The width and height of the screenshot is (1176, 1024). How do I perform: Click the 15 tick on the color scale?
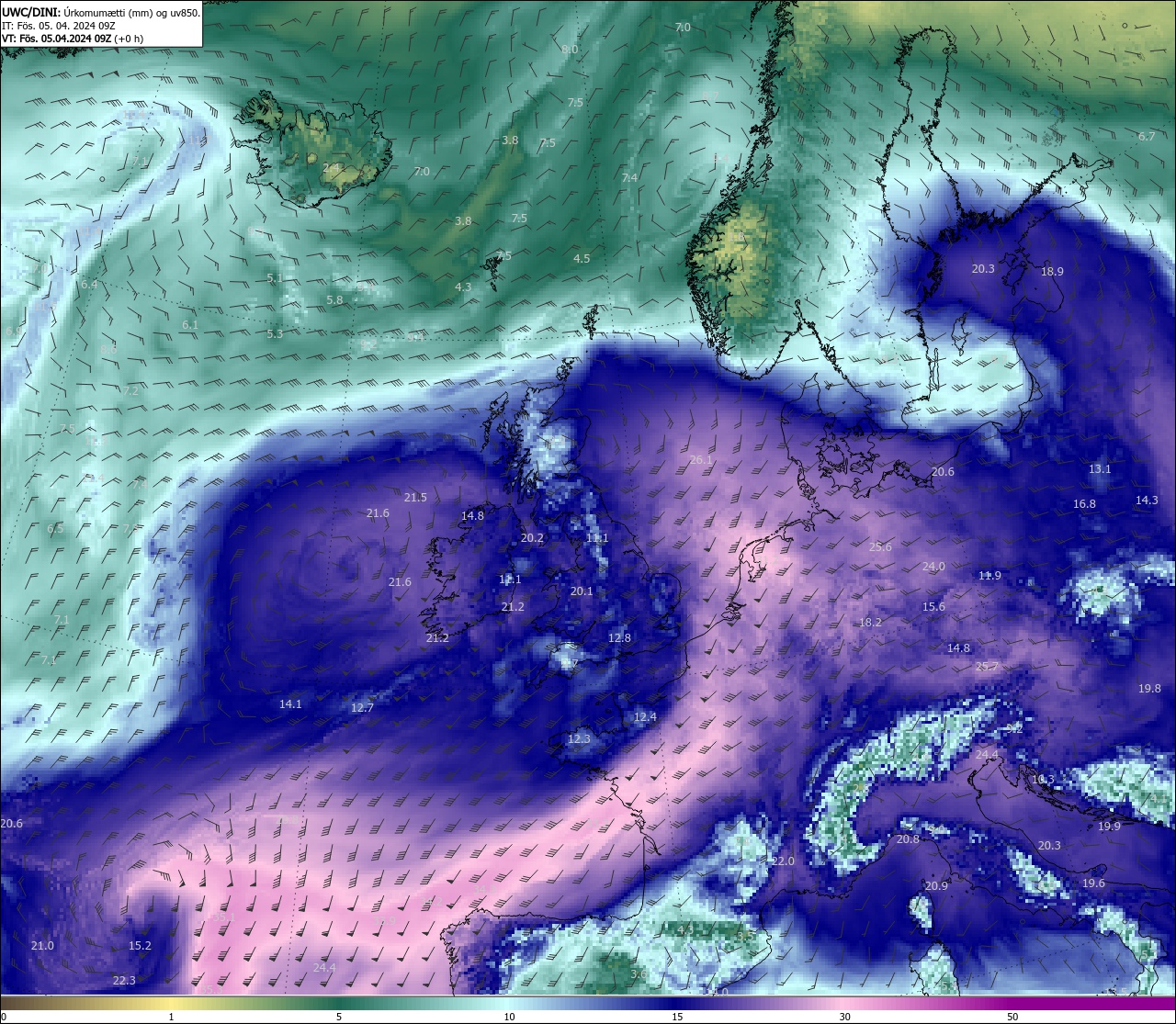tap(677, 1017)
